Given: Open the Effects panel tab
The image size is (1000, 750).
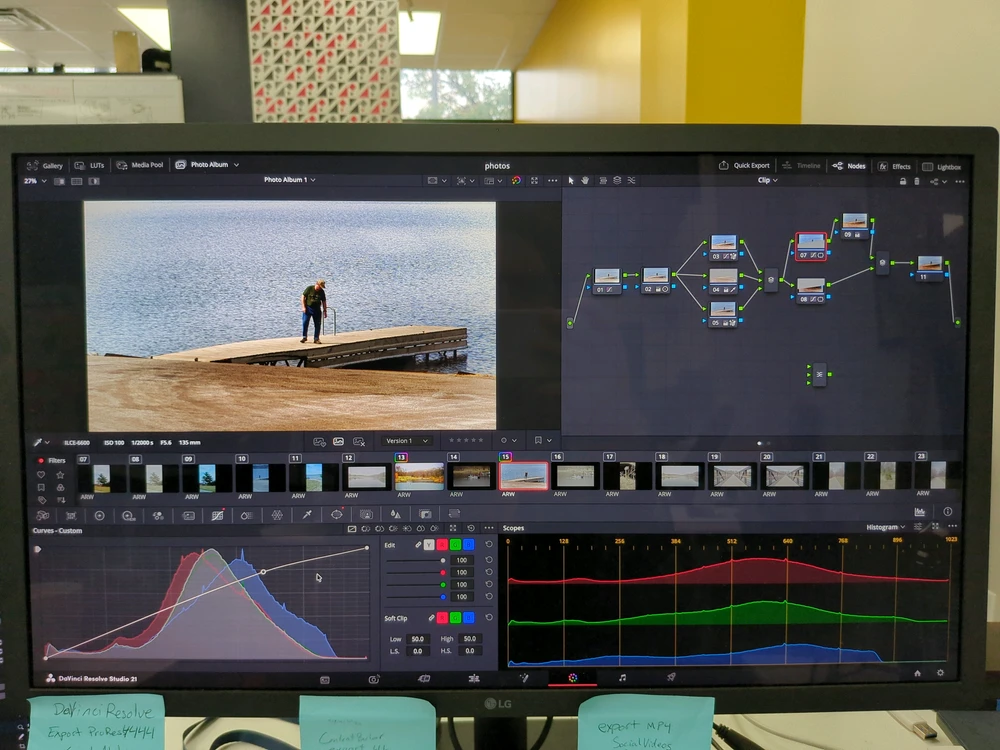Looking at the screenshot, I should 894,166.
